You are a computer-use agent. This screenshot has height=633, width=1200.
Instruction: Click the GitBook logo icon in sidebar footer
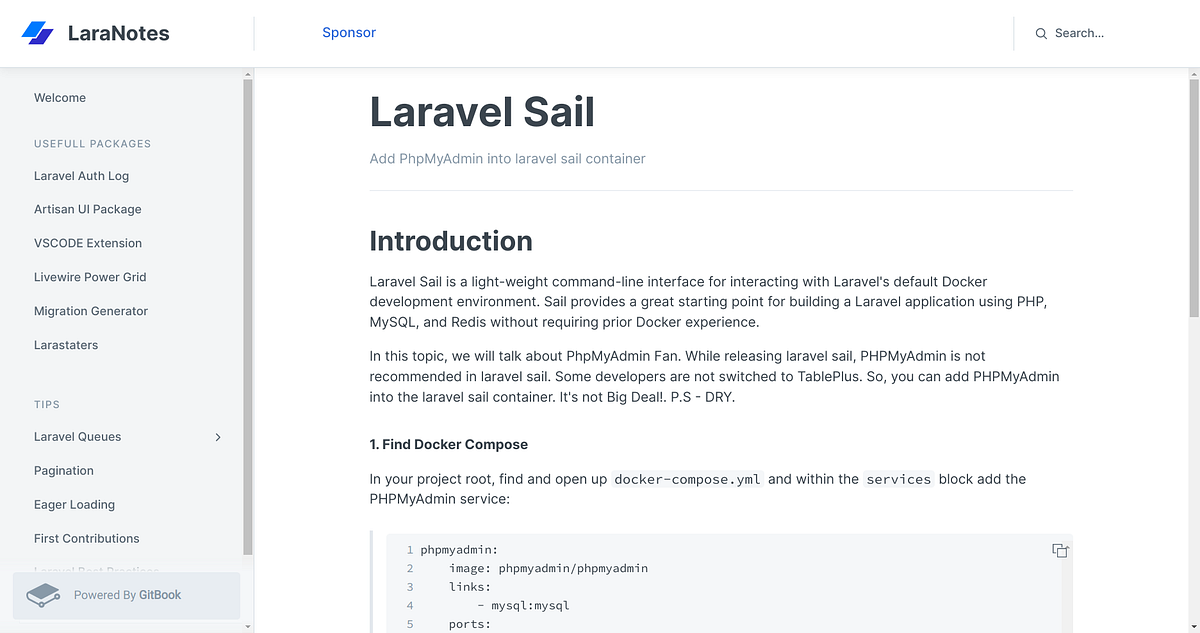pyautogui.click(x=42, y=594)
